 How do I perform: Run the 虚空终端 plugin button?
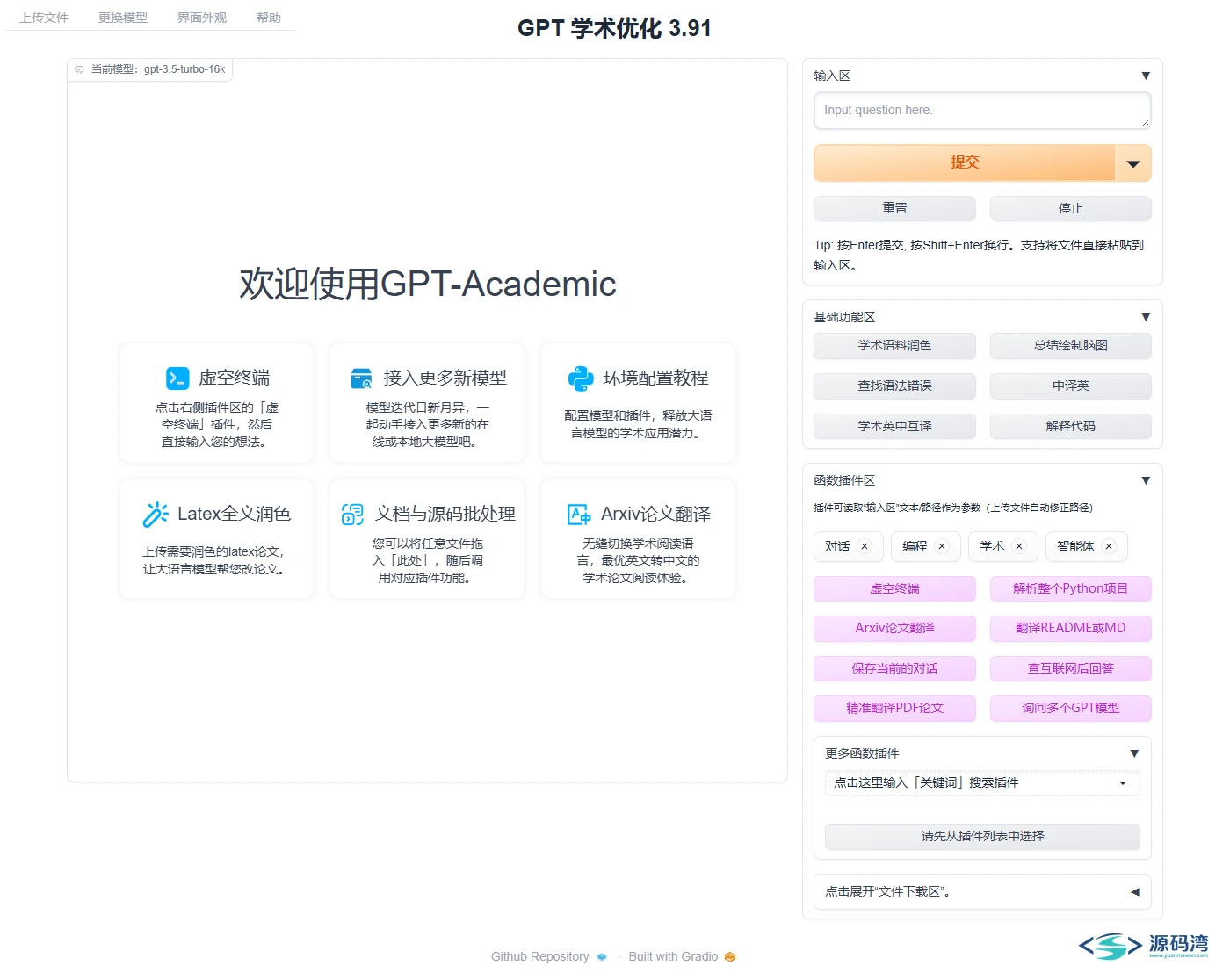tap(894, 589)
